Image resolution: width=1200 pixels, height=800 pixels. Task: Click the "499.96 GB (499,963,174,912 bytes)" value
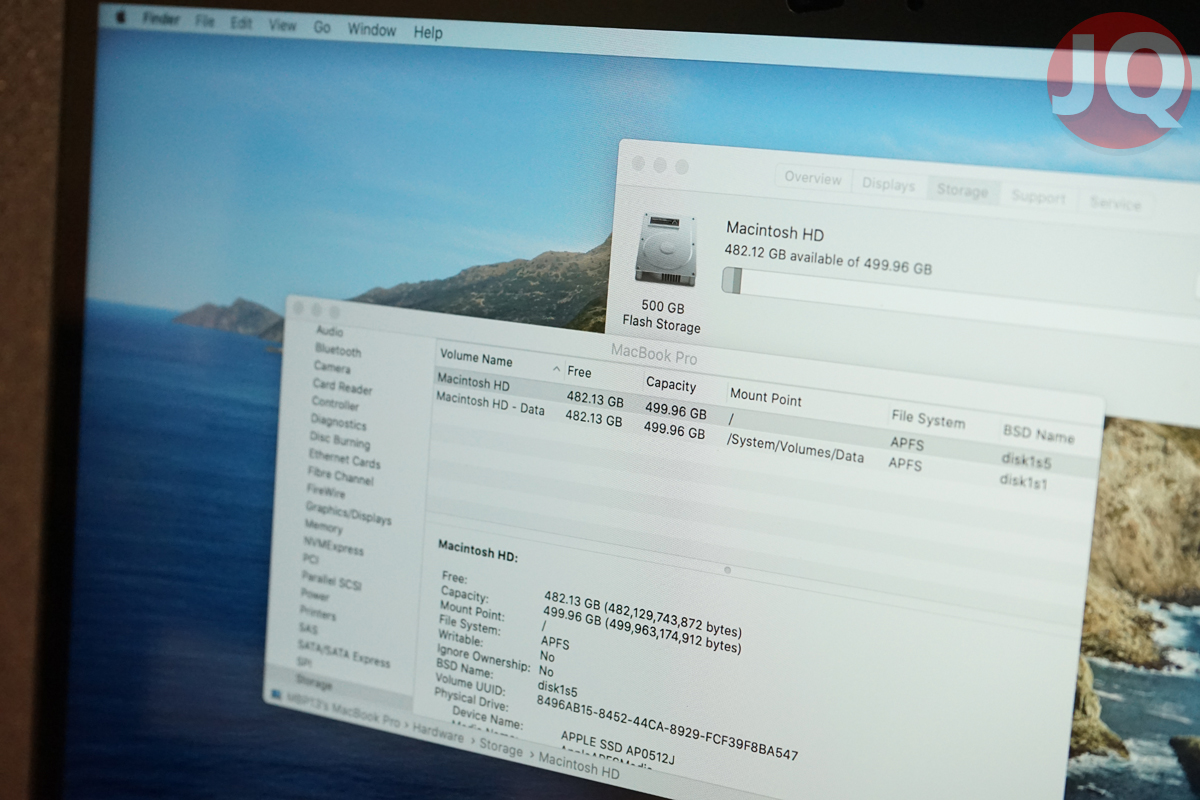click(x=642, y=631)
